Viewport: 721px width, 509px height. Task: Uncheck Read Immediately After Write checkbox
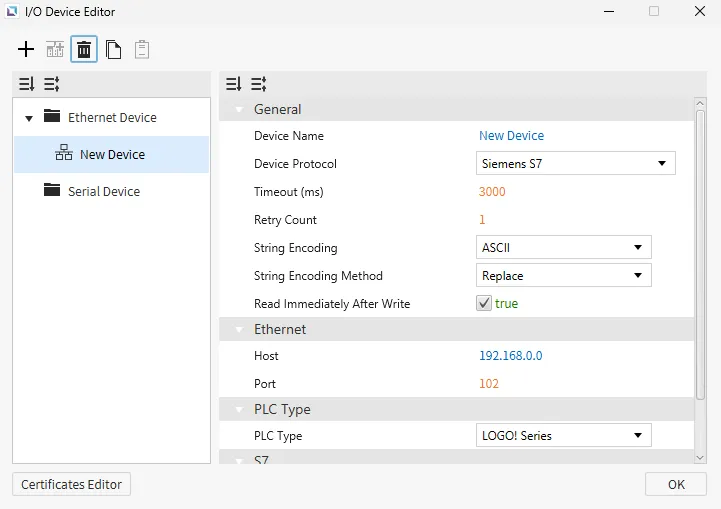(x=484, y=303)
